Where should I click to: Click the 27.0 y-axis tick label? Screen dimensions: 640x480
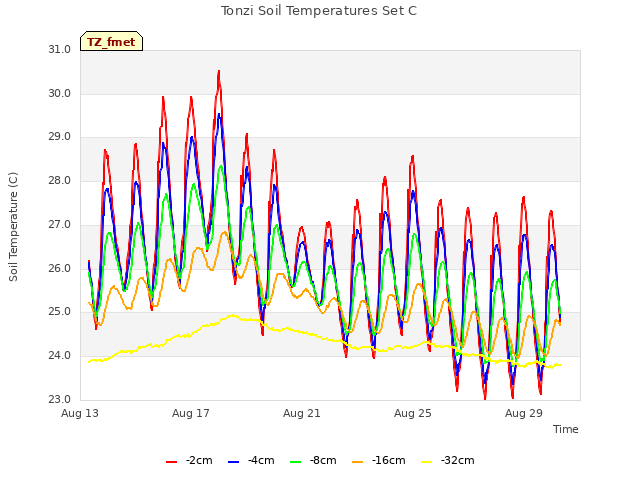[60, 224]
